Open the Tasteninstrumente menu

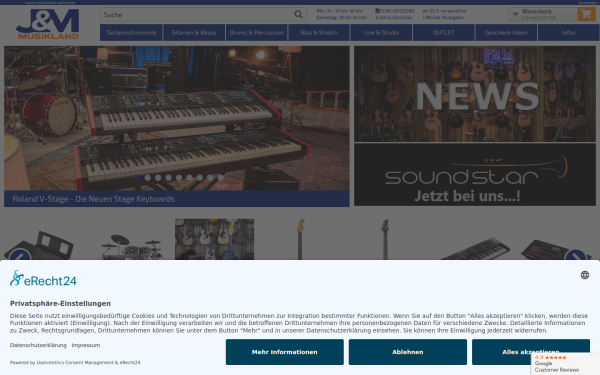coord(131,33)
